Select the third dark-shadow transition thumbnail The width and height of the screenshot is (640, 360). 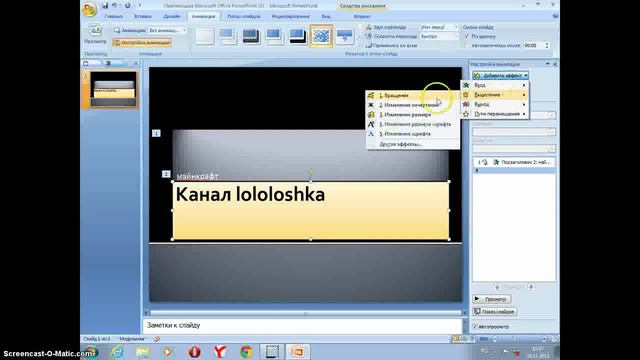pos(251,36)
